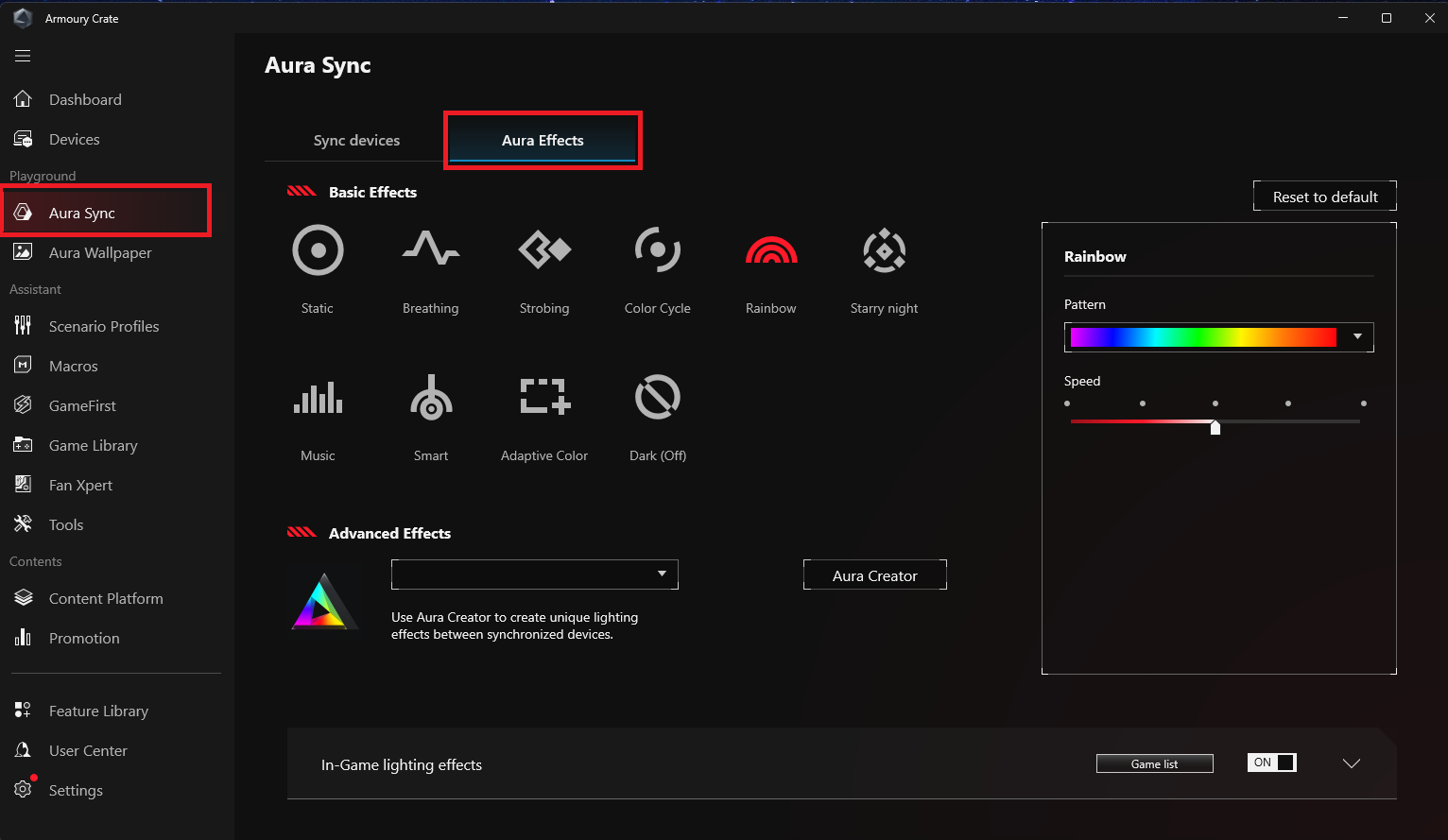1448x840 pixels.
Task: Click the Speed slider handle
Action: (1215, 427)
